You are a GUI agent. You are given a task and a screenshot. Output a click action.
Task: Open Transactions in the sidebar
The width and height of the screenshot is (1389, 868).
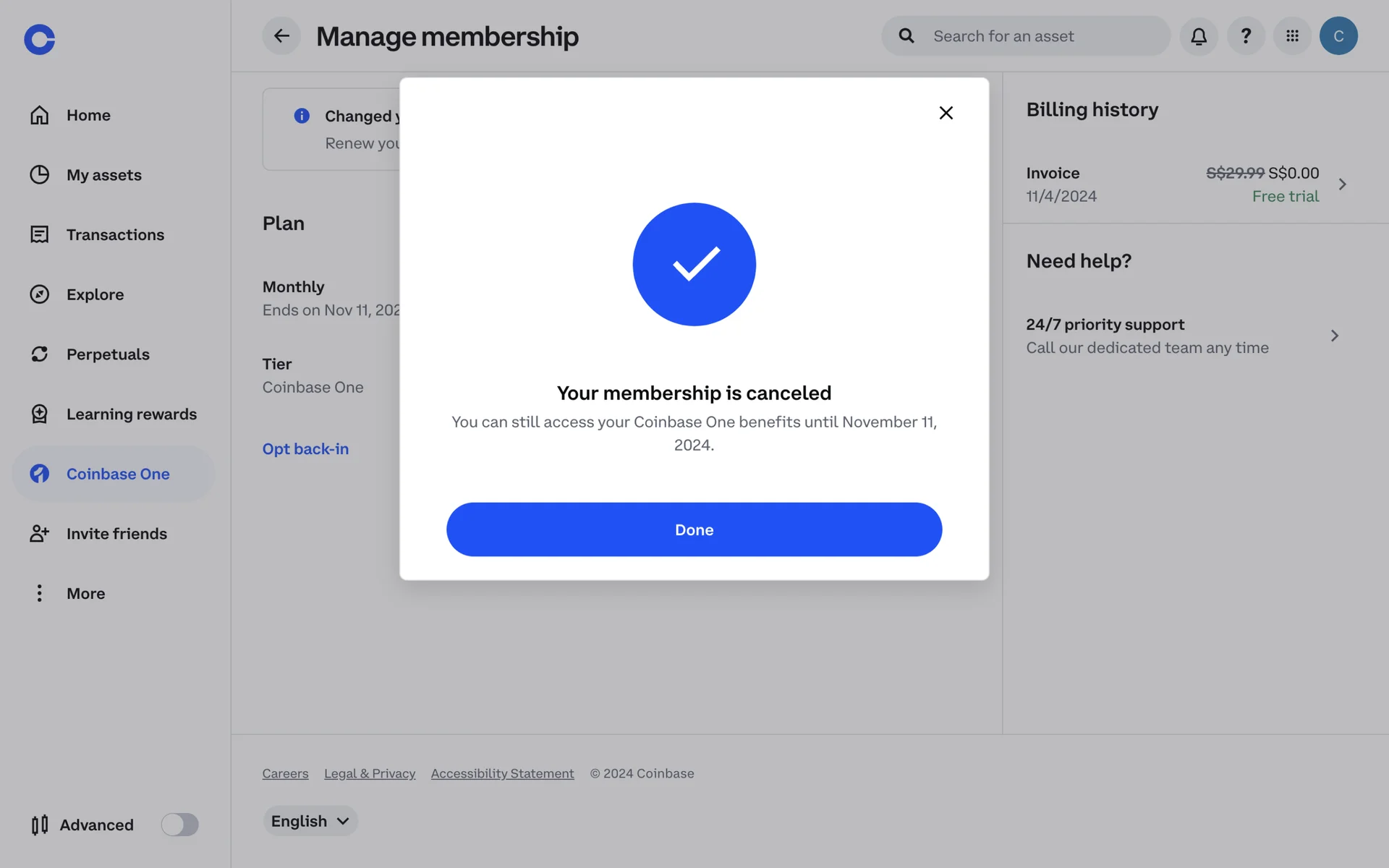[115, 234]
